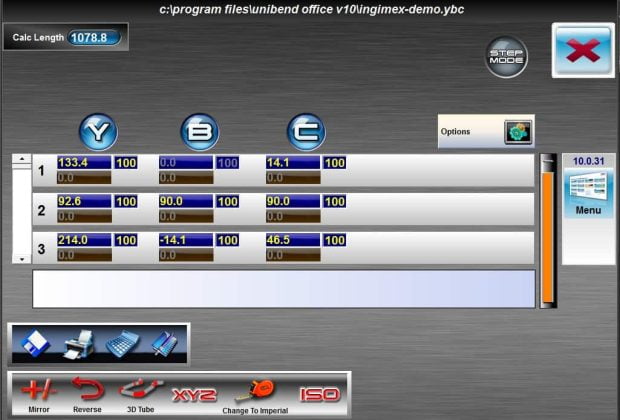Click the Mirror plus/minus icon
Image resolution: width=620 pixels, height=420 pixels.
pyautogui.click(x=39, y=392)
